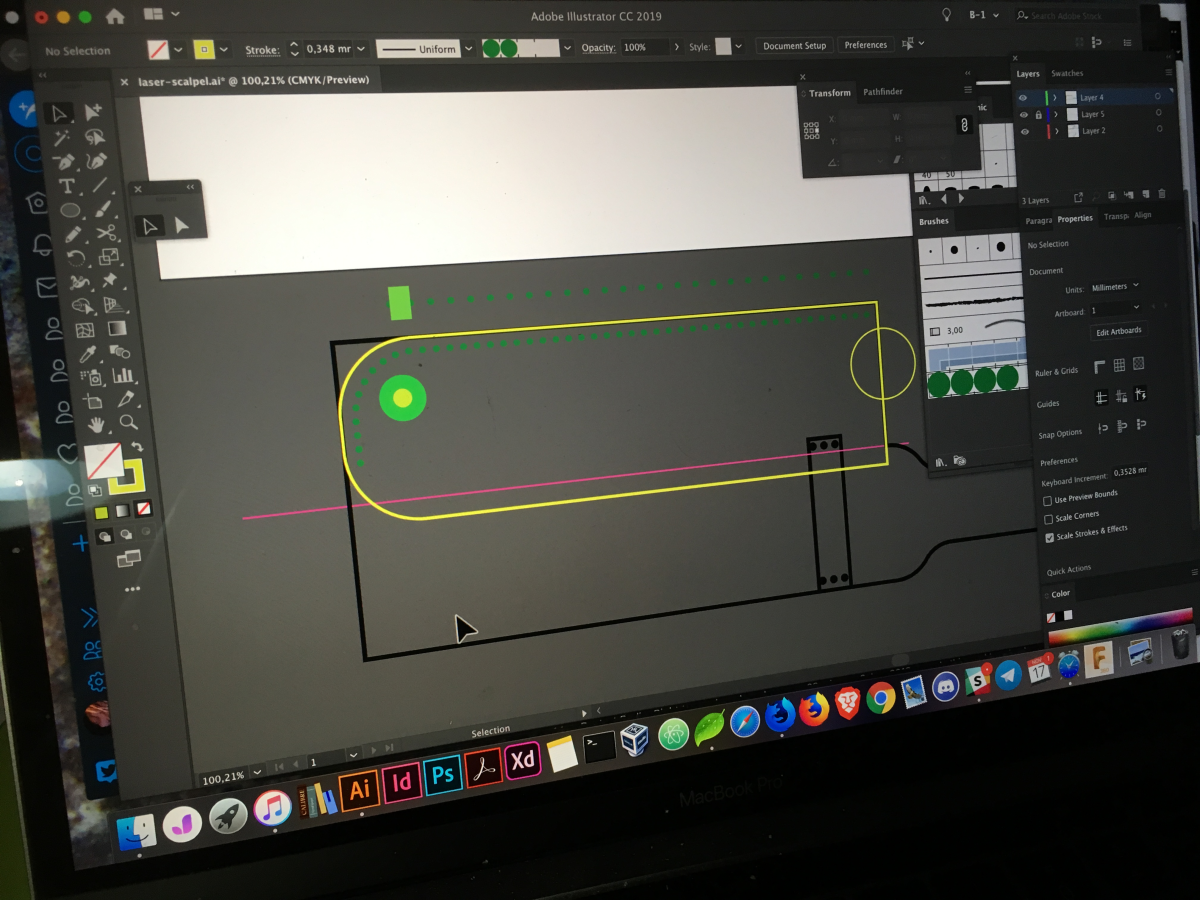Viewport: 1200px width, 900px height.
Task: Click target circle of Layer 4
Action: pyautogui.click(x=1158, y=97)
